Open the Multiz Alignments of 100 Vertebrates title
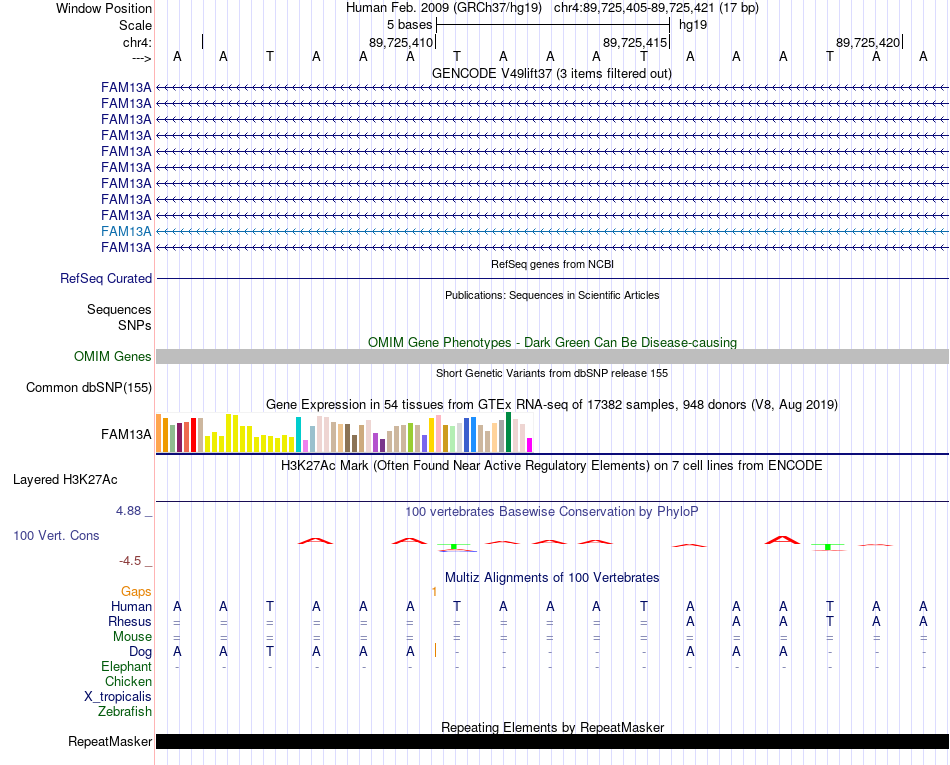This screenshot has width=950, height=765. pos(552,578)
